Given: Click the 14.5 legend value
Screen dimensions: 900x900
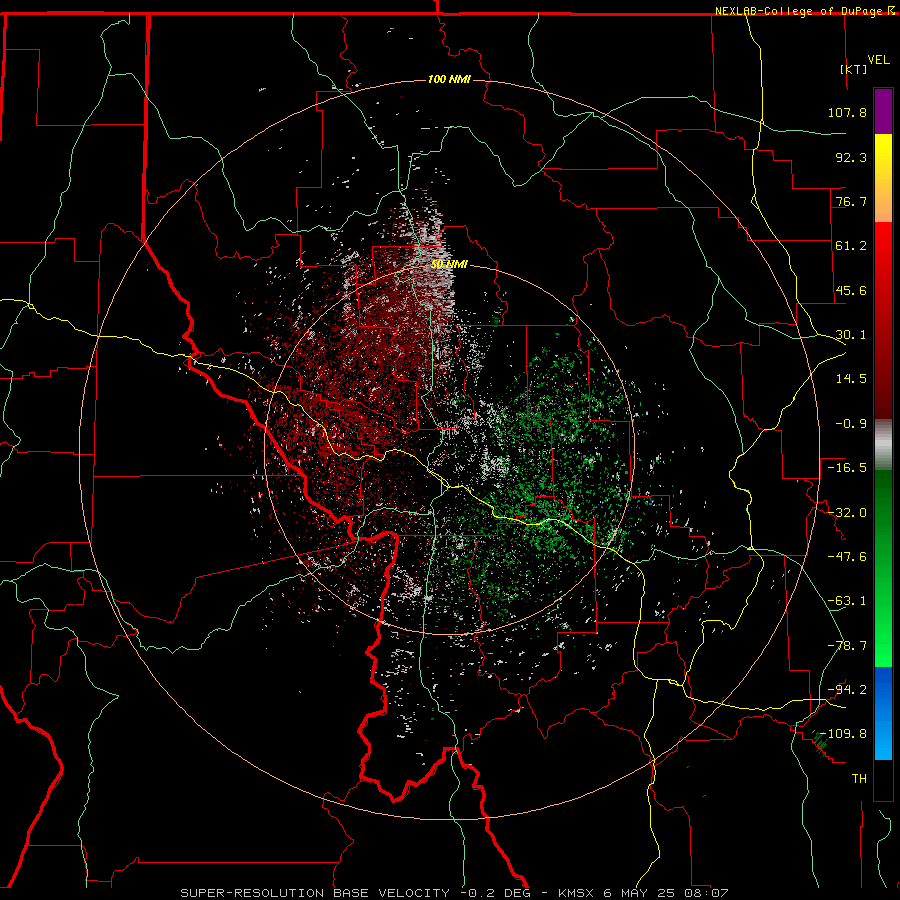Looking at the screenshot, I should [851, 379].
